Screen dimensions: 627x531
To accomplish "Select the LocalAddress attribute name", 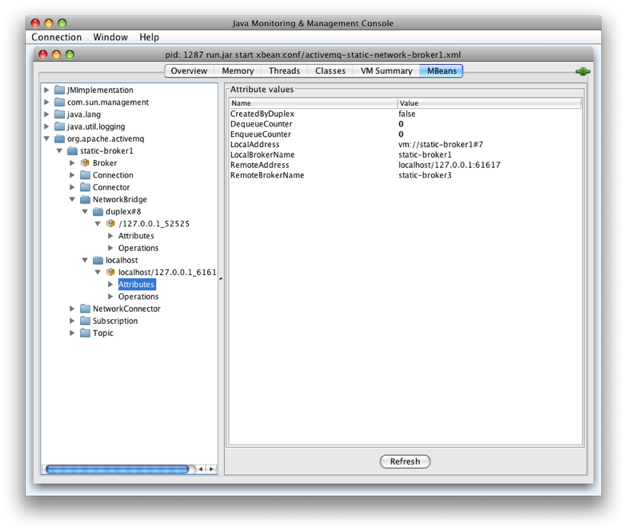I will point(255,144).
